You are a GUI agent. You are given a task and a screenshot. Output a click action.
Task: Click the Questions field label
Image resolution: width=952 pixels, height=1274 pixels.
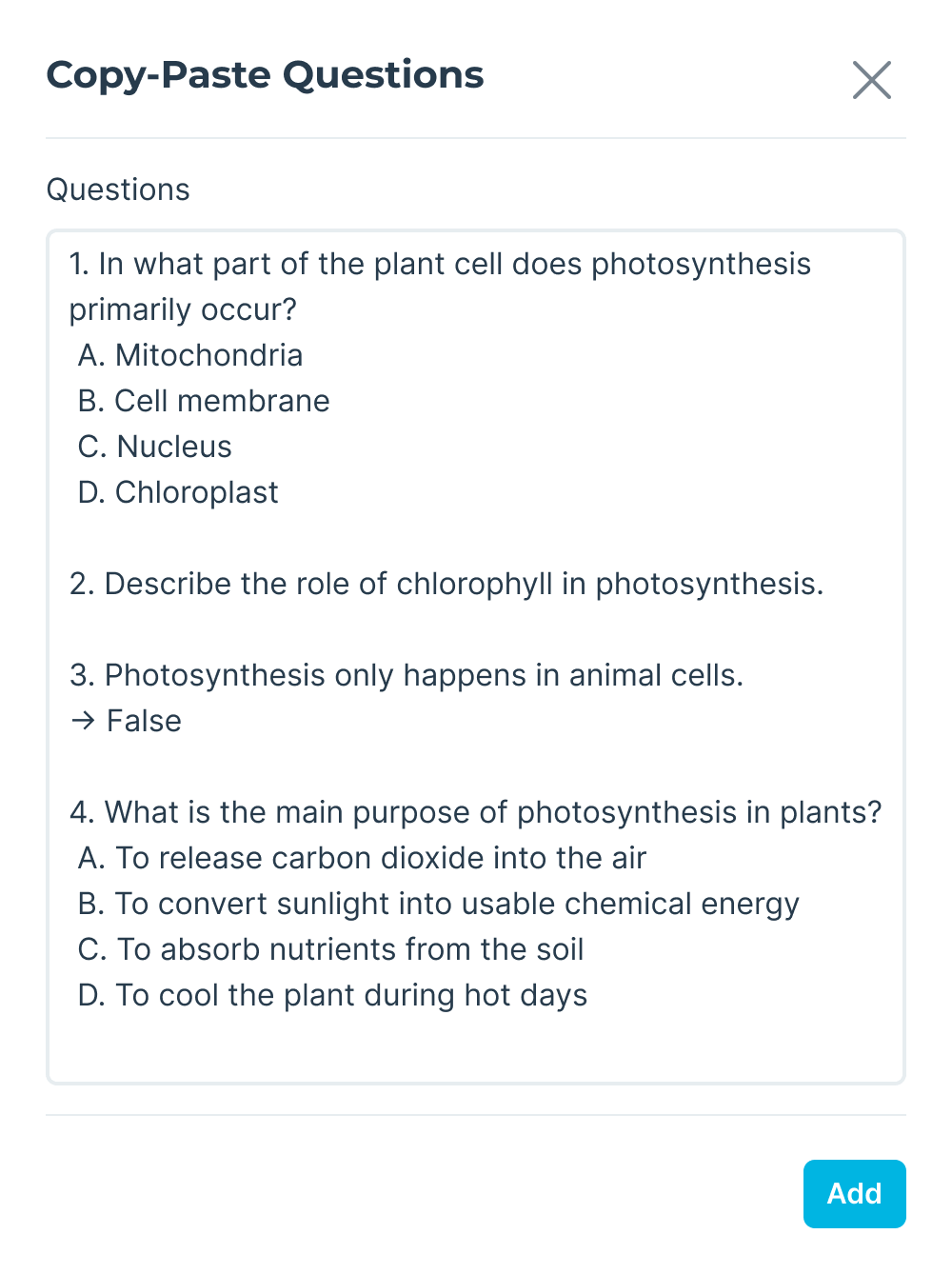click(118, 189)
